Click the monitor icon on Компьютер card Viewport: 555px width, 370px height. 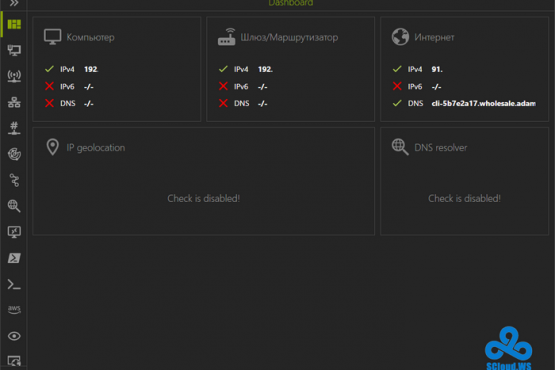click(52, 37)
